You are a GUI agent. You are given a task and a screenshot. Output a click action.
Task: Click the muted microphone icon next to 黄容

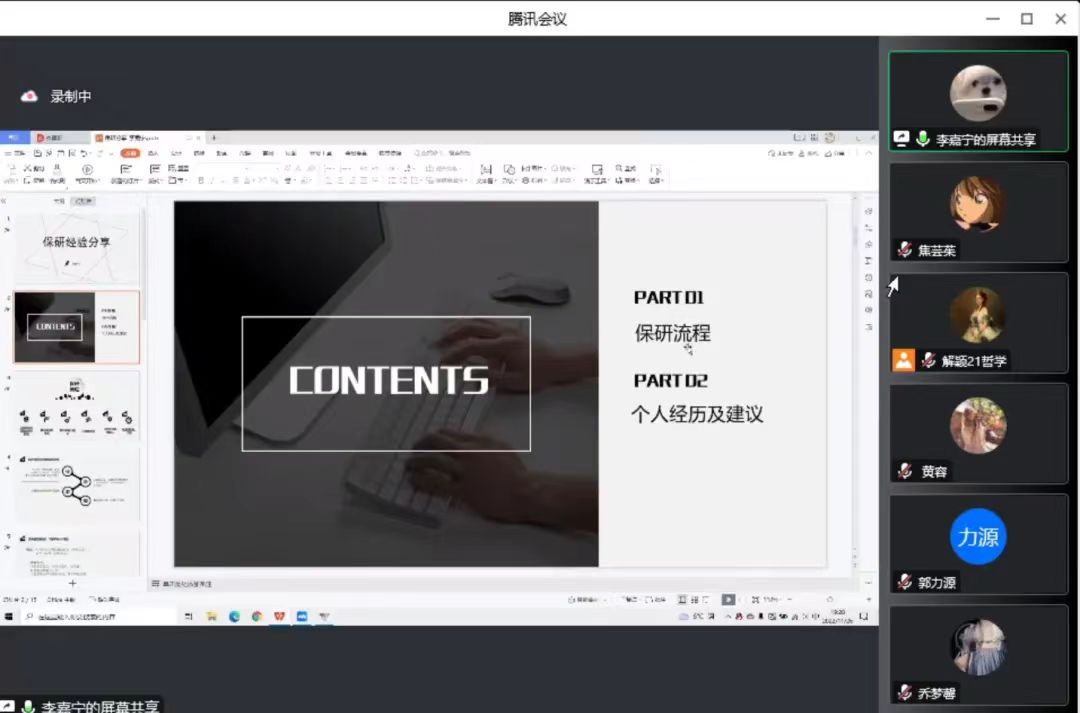[905, 471]
